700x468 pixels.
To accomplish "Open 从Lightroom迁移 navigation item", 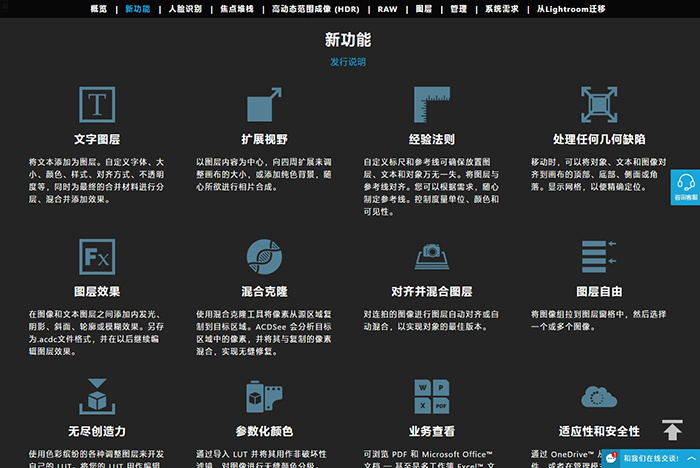I will pos(571,9).
